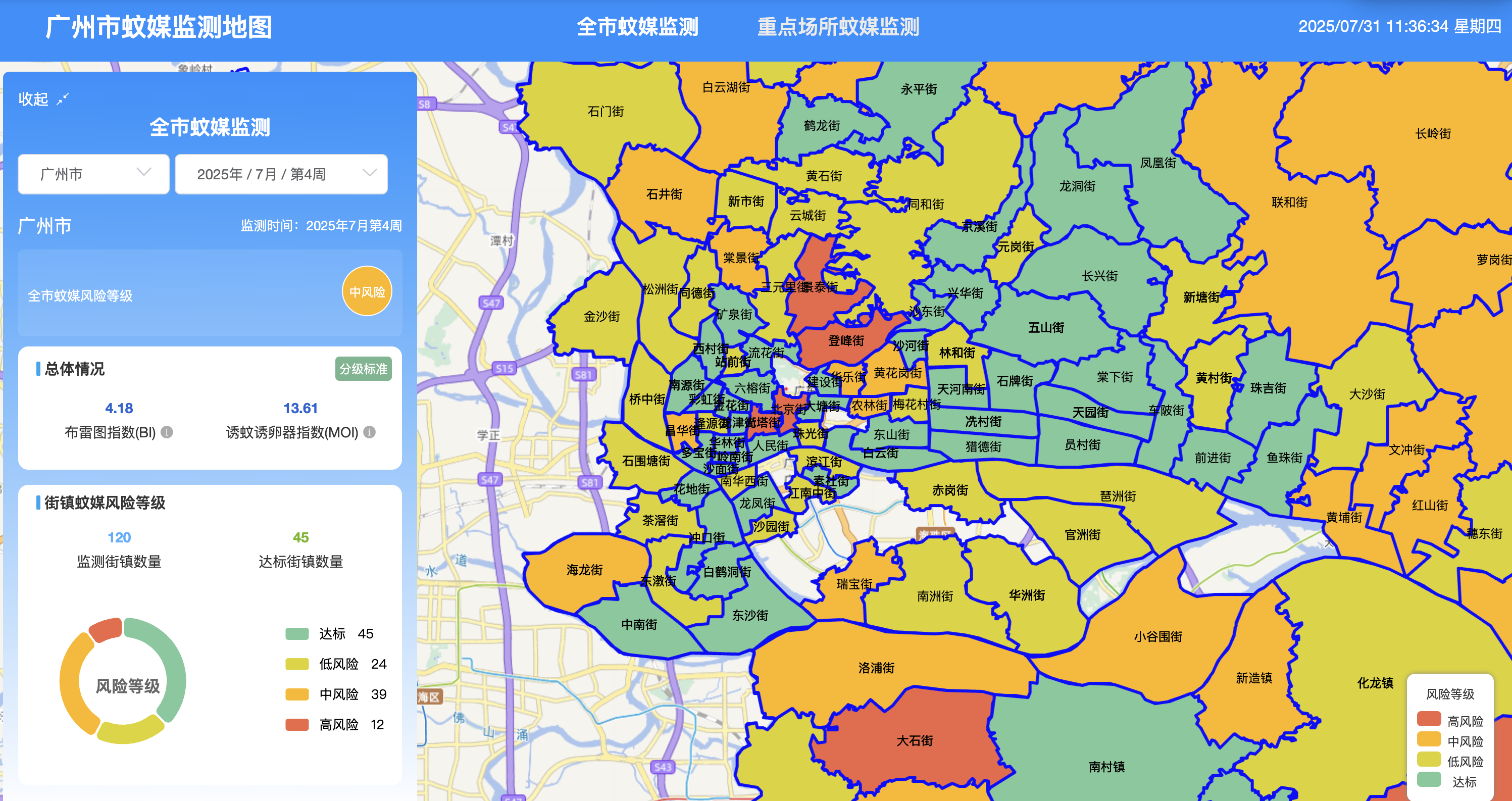
Task: Click info icon next to 诱蚊诱卵器指数(MOI)
Action: click(369, 432)
